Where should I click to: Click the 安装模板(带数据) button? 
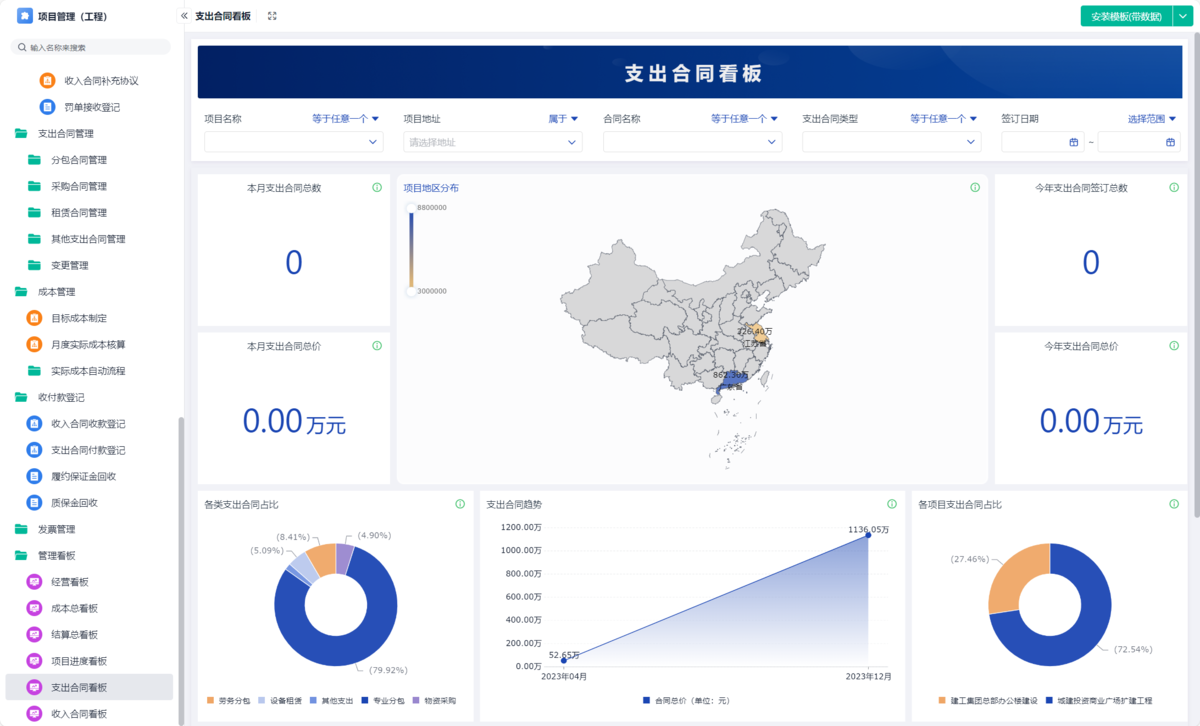click(x=1125, y=16)
